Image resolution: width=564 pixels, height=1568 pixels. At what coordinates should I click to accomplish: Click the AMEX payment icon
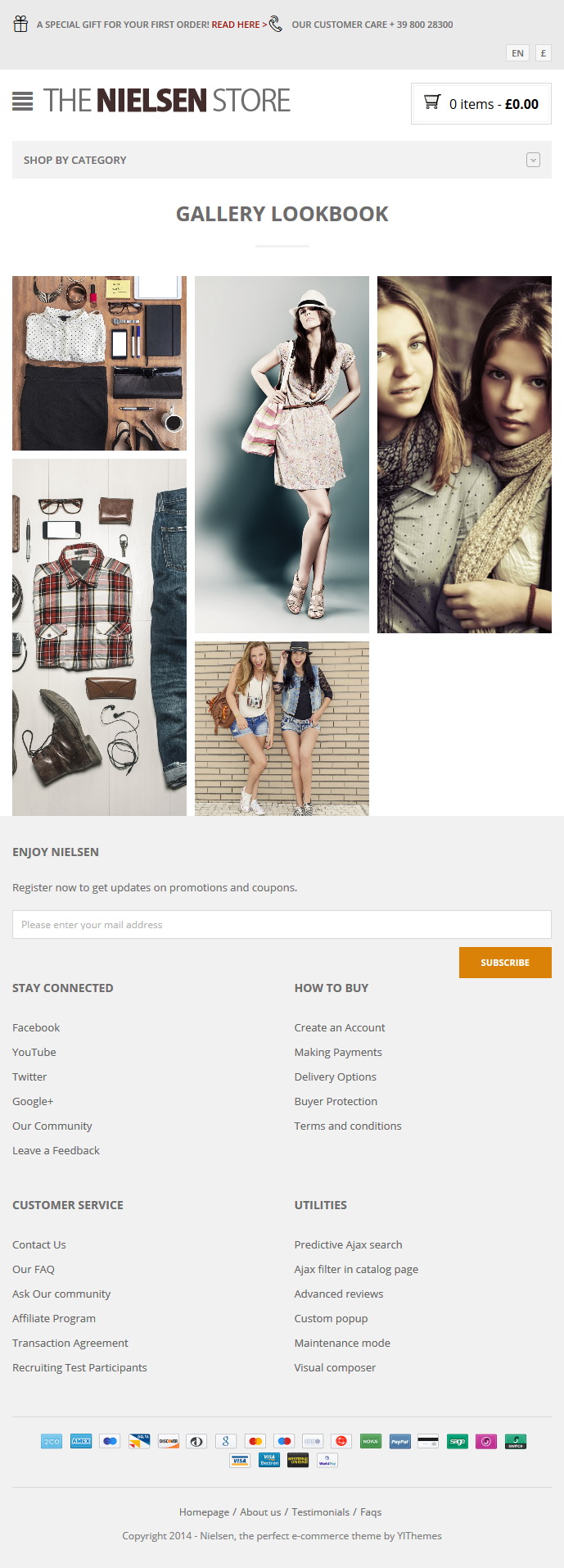[81, 1441]
